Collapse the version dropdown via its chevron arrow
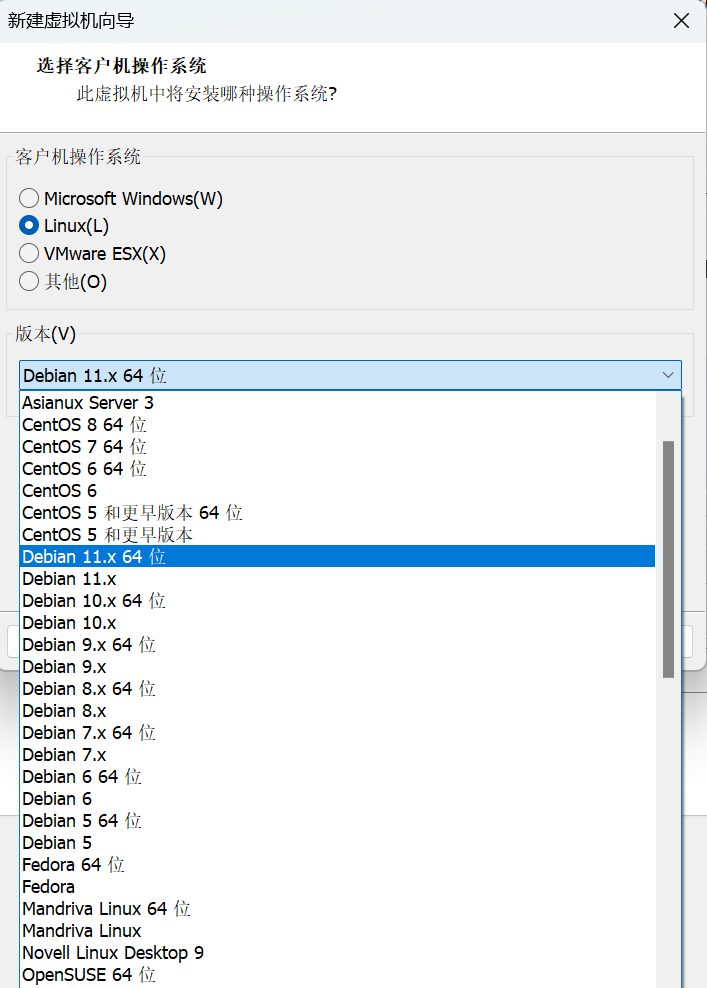Viewport: 707px width, 988px height. (x=668, y=376)
